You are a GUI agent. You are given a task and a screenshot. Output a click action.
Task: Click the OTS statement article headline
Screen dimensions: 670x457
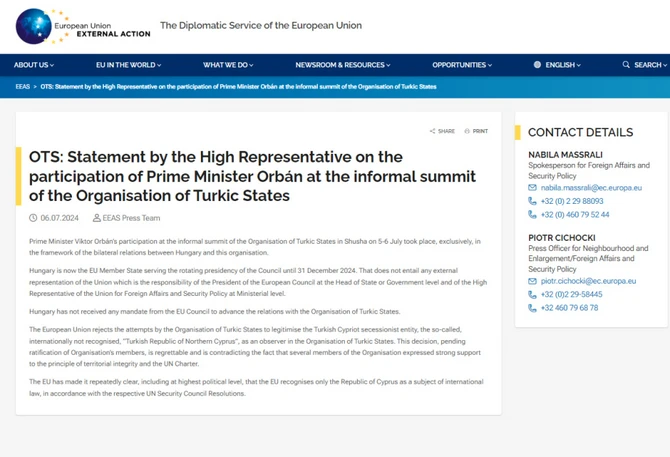252,176
